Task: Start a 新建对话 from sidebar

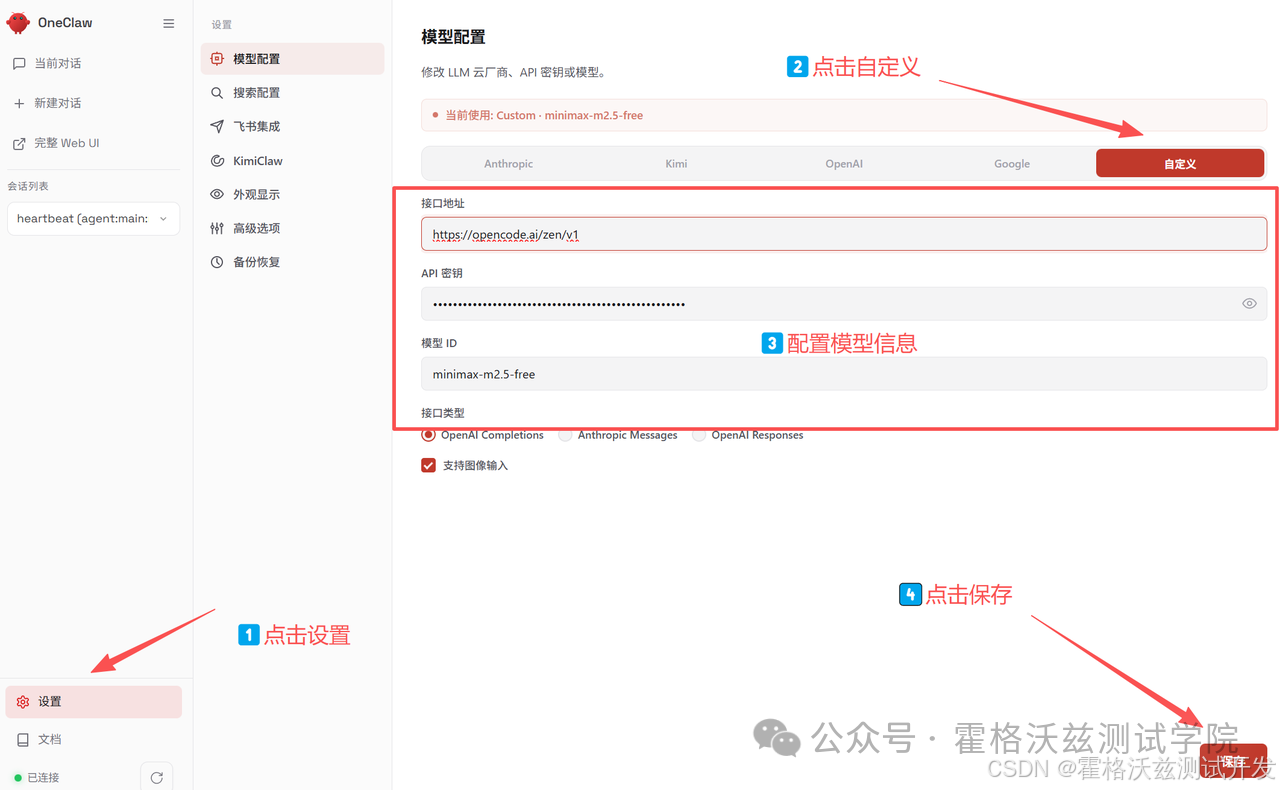Action: tap(94, 103)
